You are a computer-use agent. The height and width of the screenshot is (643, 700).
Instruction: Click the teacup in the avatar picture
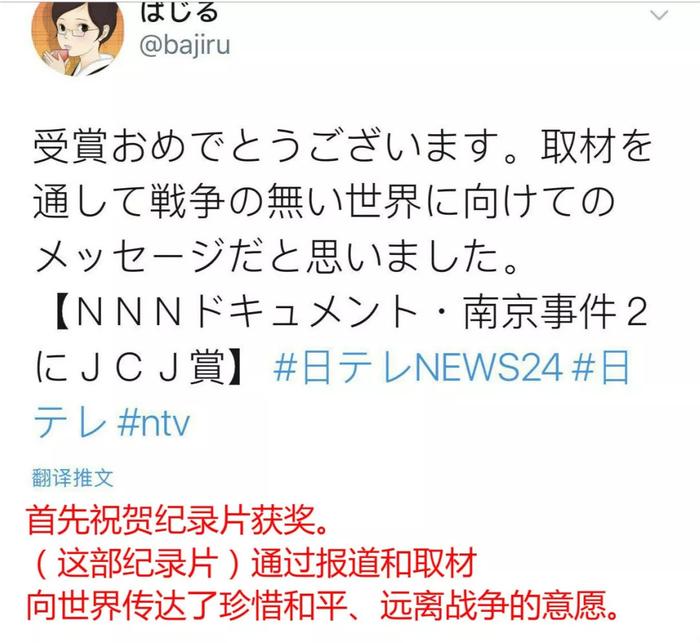coord(58,56)
